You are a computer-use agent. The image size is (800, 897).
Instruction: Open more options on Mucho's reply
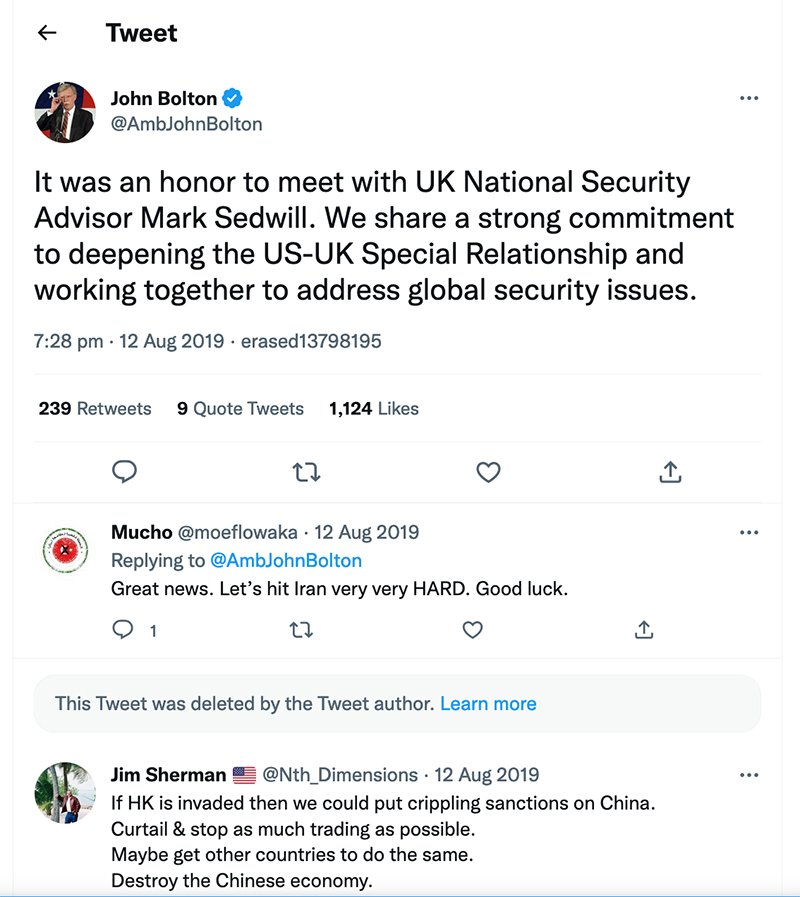[749, 533]
